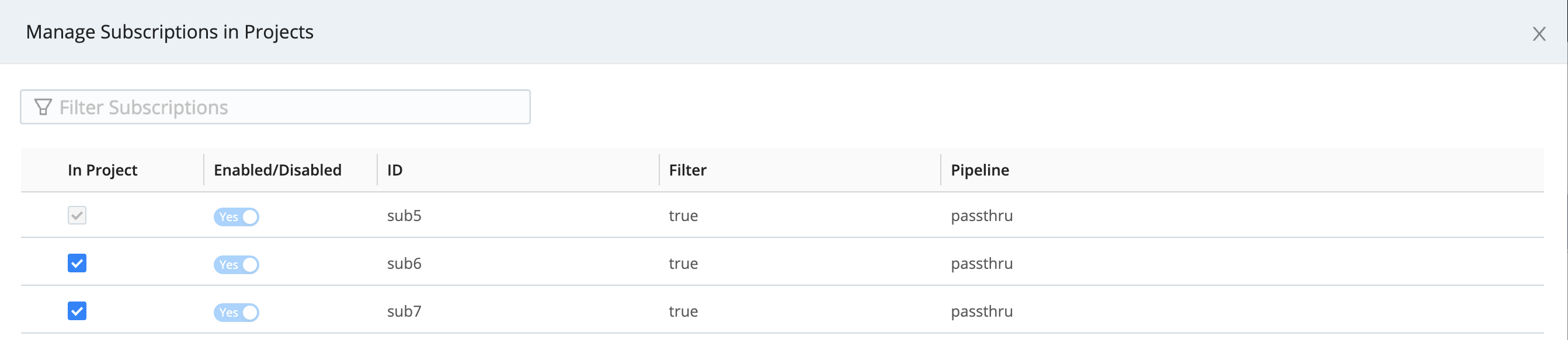Select the sub5 ID cell
Image resolution: width=1568 pixels, height=340 pixels.
(x=404, y=216)
